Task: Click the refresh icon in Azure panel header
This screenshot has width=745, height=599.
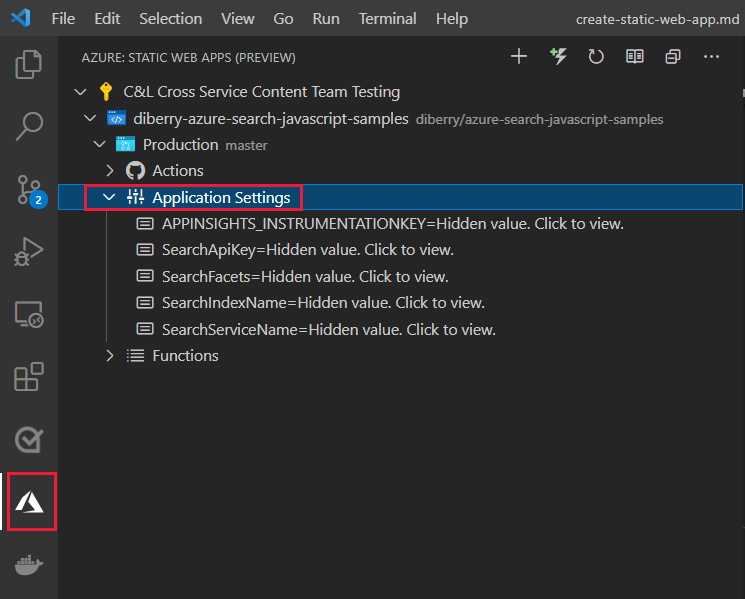Action: pyautogui.click(x=596, y=57)
